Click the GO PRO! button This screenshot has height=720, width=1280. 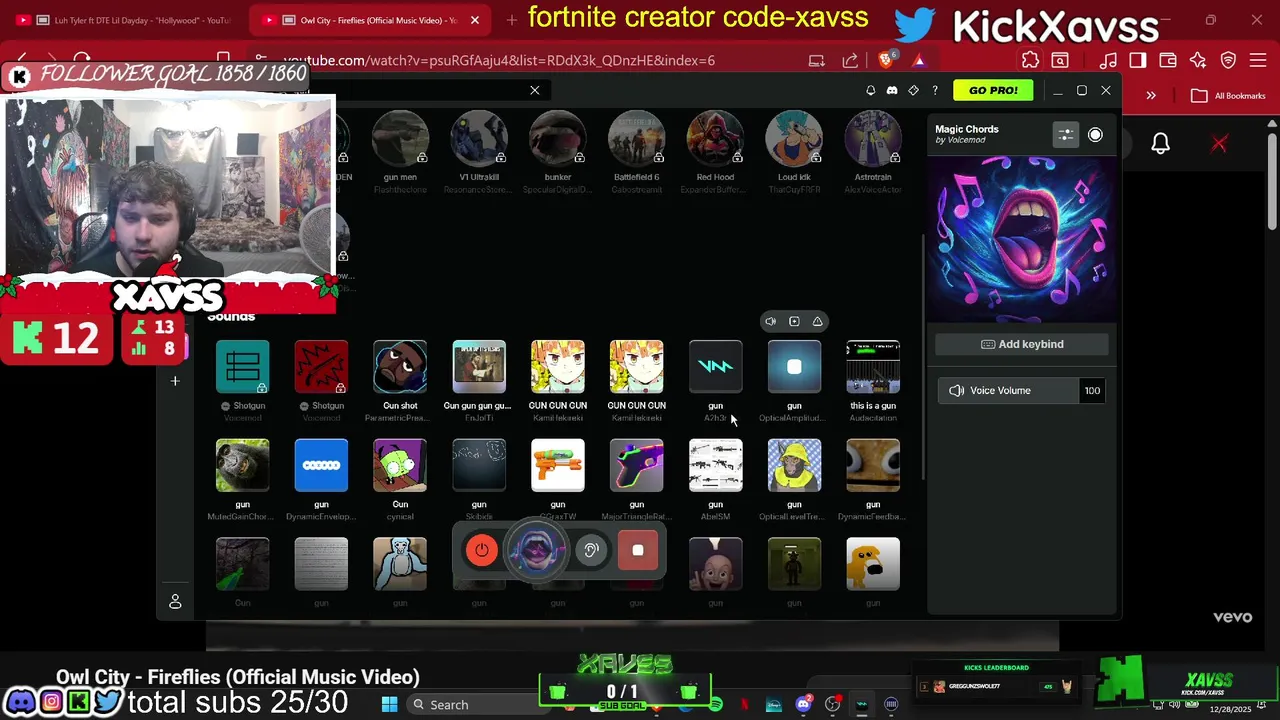pyautogui.click(x=993, y=90)
